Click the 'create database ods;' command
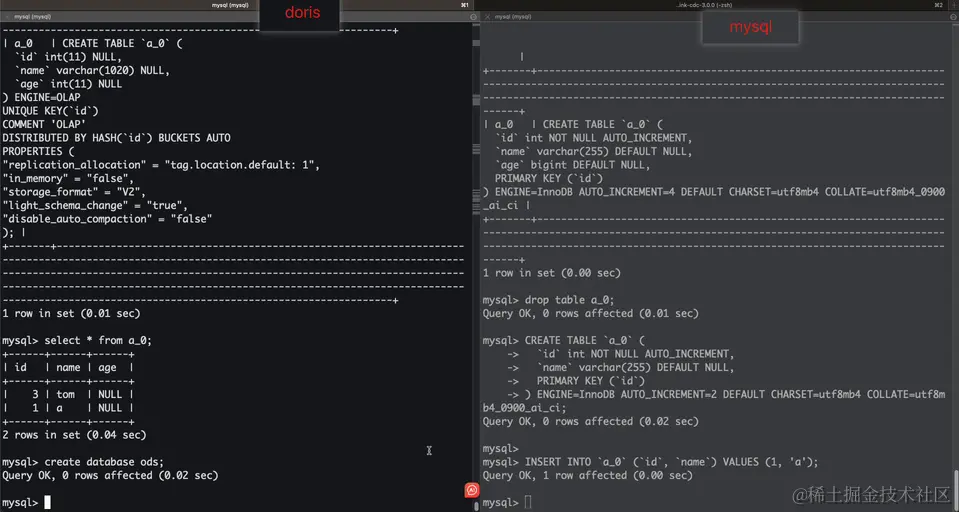 click(x=104, y=462)
